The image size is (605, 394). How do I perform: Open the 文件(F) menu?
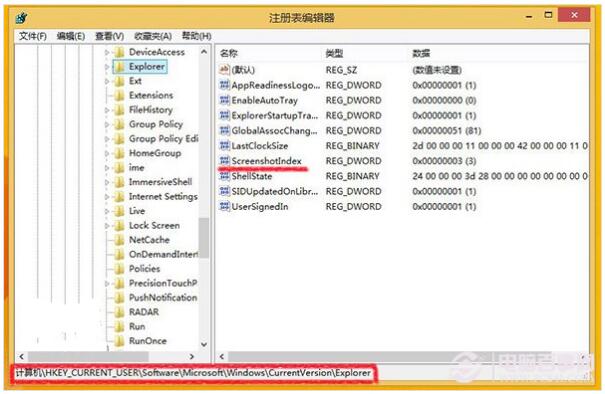tap(33, 36)
